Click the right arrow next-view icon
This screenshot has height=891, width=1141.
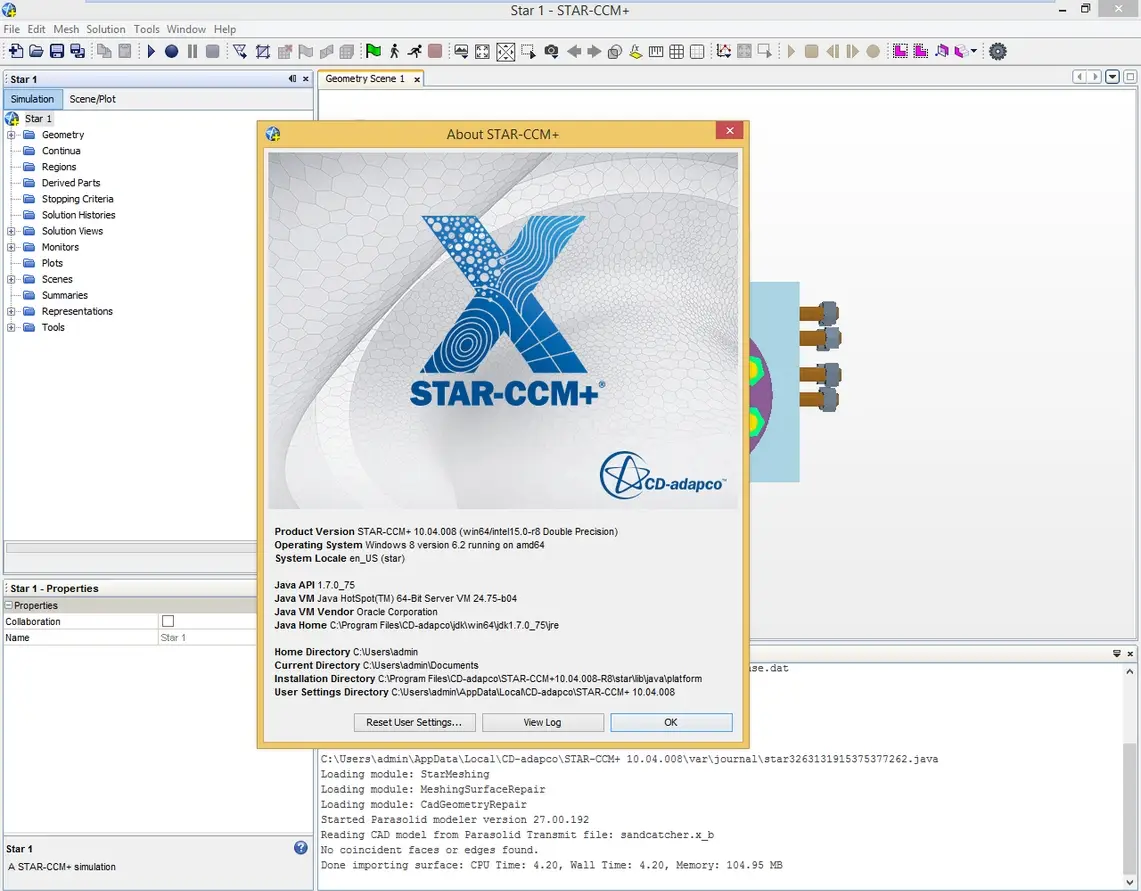pyautogui.click(x=594, y=51)
